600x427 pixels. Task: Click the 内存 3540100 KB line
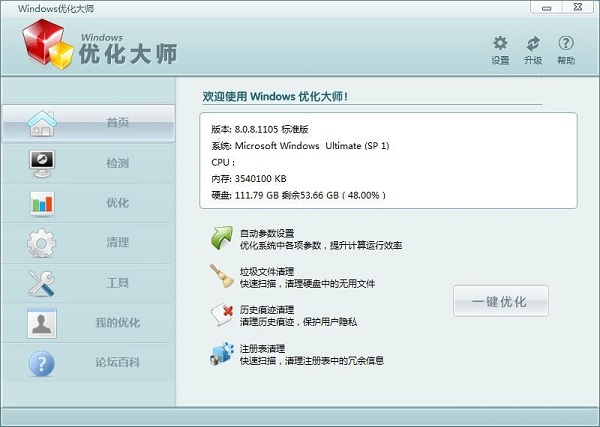click(x=249, y=179)
